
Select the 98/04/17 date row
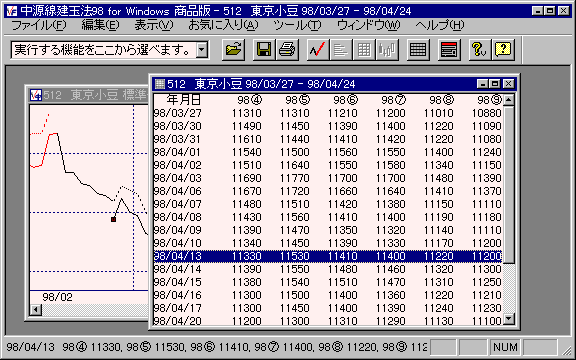[328, 308]
